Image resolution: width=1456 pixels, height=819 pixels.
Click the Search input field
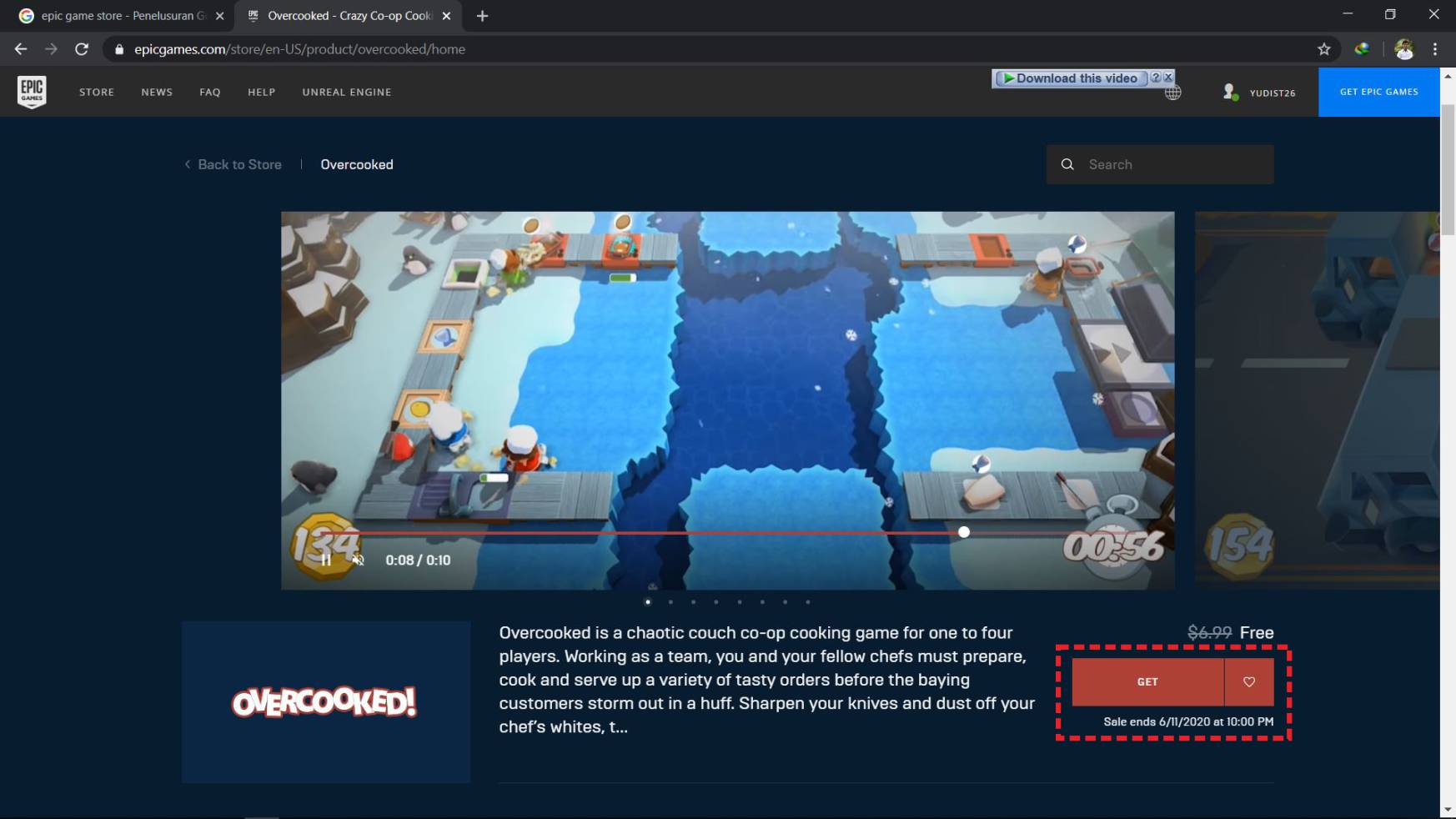[1160, 164]
